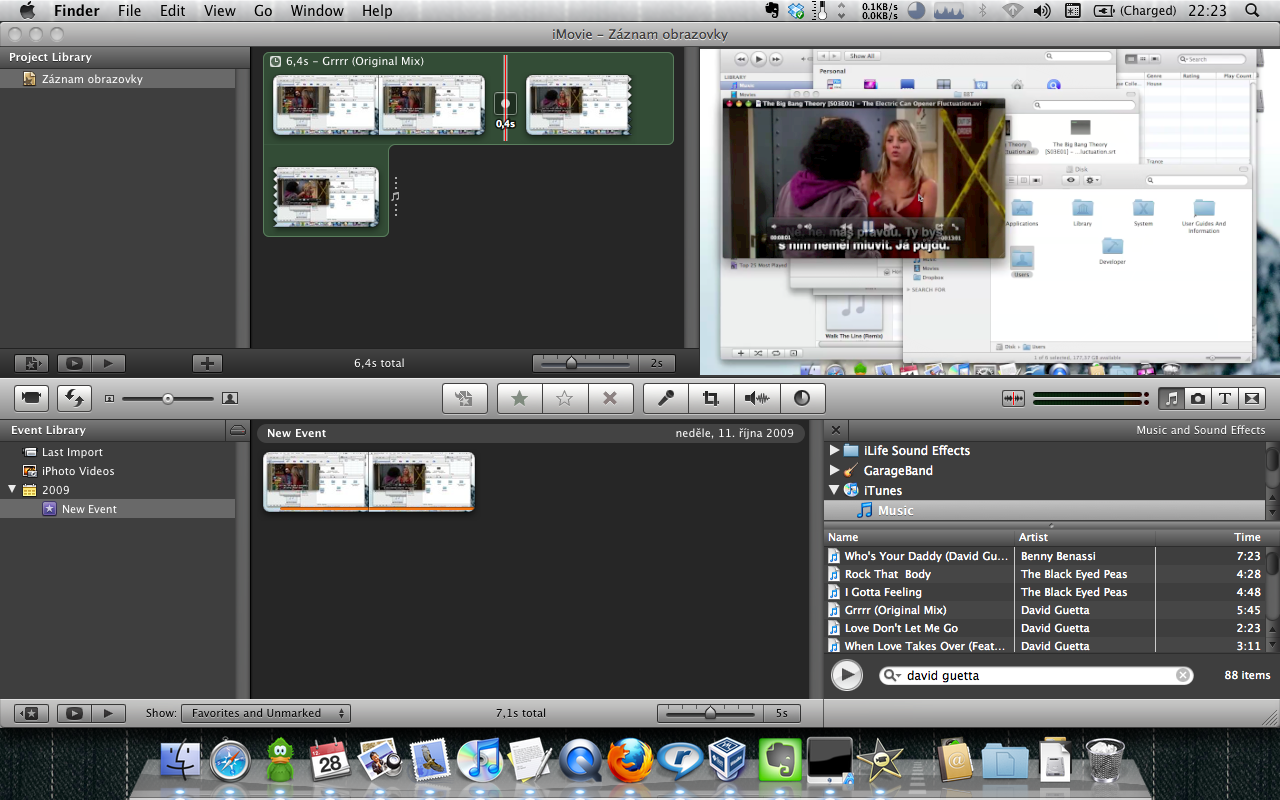
Task: Expand the GarageBand source
Action: [835, 471]
